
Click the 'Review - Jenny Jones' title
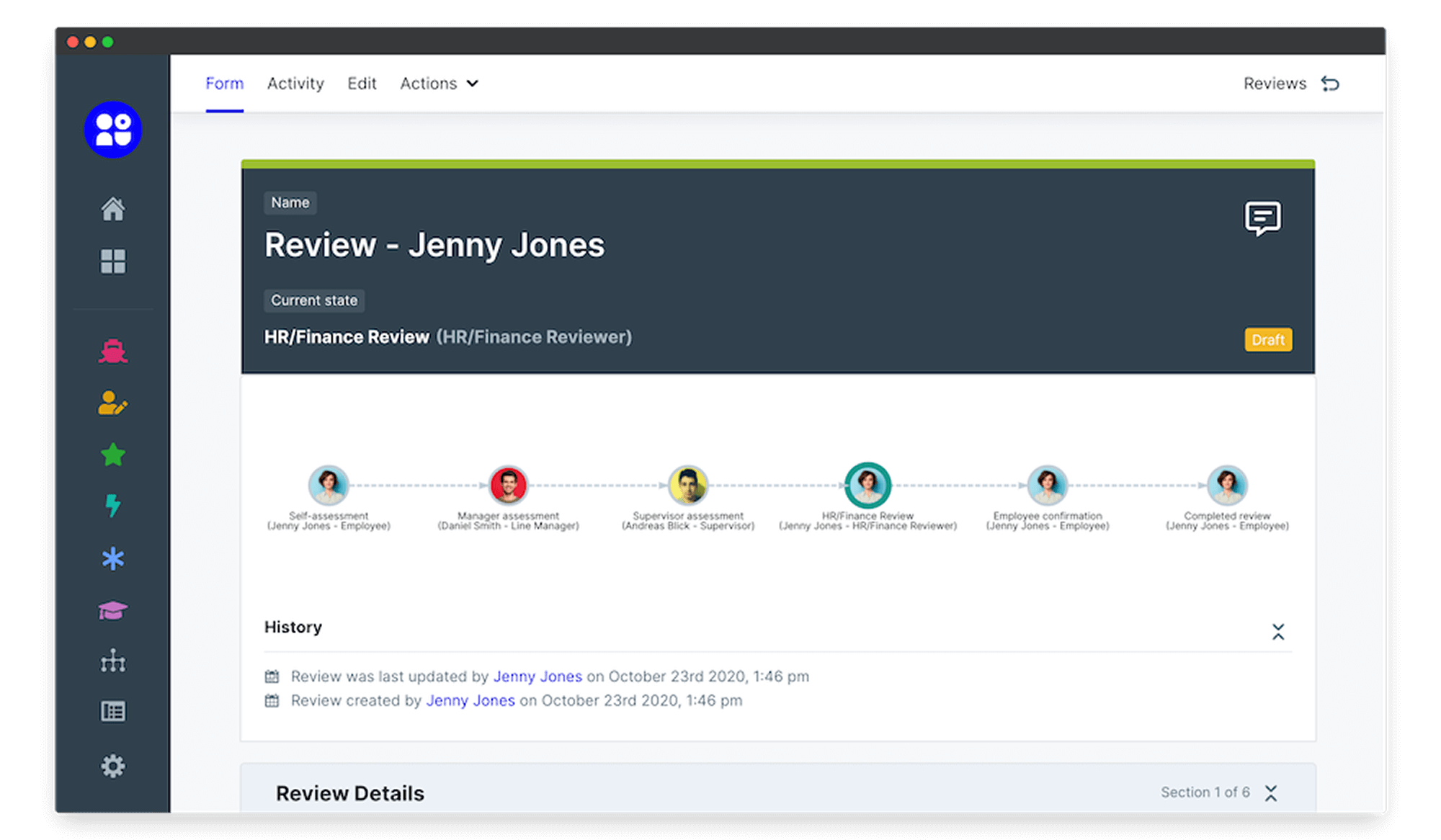click(434, 245)
